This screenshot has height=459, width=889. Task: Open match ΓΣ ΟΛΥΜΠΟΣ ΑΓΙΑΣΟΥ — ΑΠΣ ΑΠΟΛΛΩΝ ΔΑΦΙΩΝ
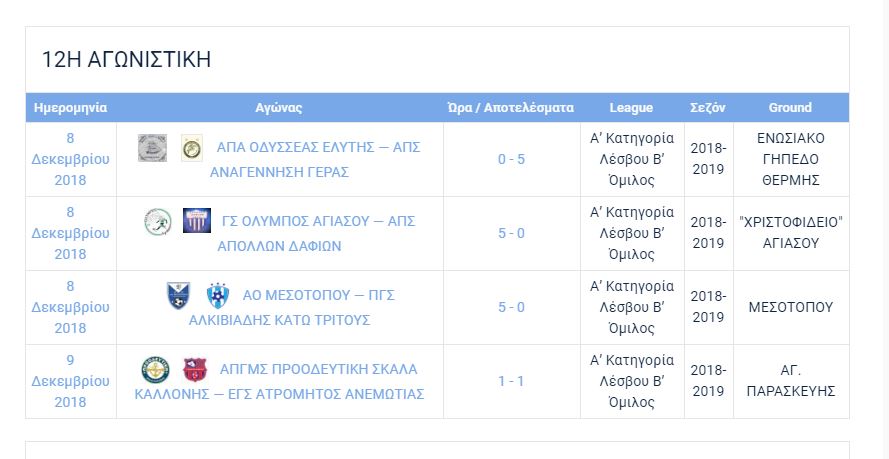point(316,233)
